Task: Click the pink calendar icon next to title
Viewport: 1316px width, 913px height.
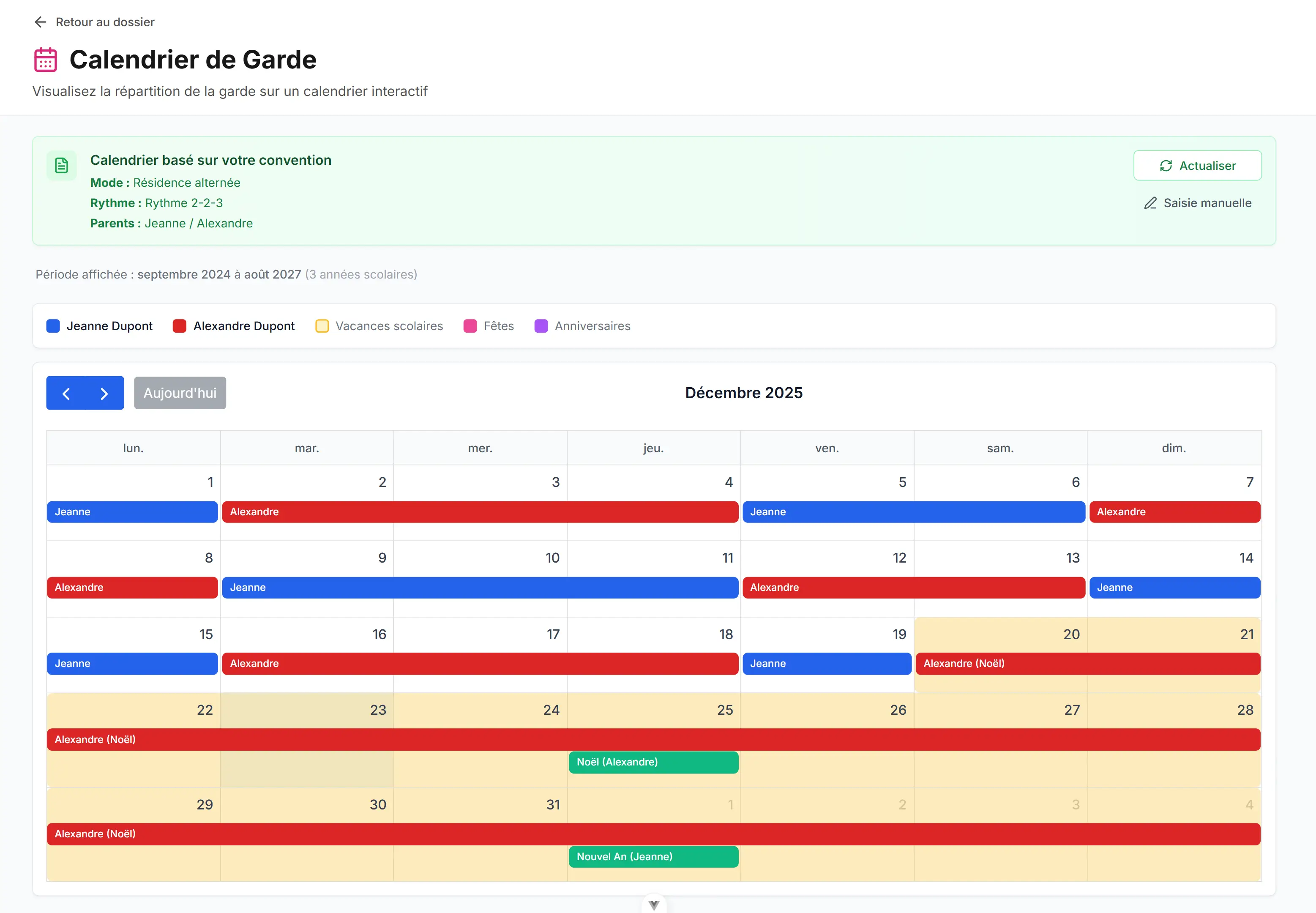Action: click(45, 58)
